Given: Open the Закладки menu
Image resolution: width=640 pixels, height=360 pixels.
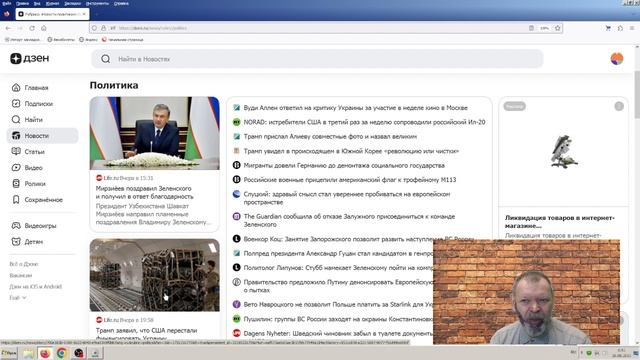Looking at the screenshot, I should click(73, 3).
